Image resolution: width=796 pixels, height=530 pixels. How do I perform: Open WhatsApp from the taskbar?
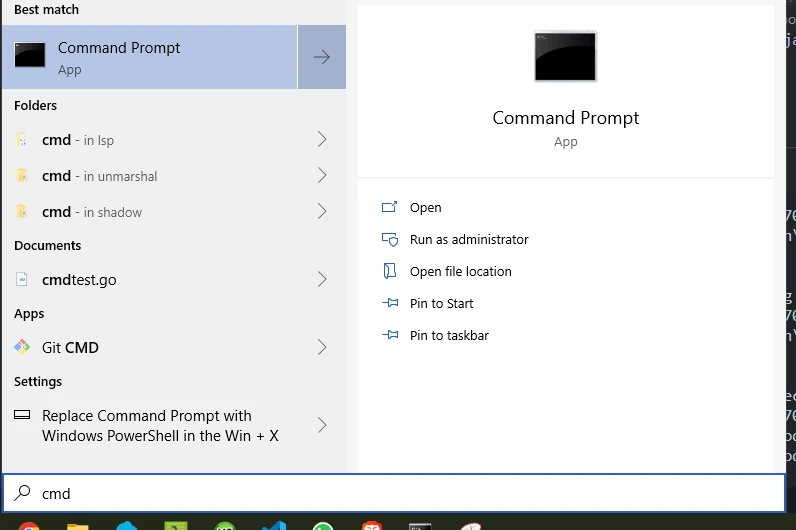(323, 526)
